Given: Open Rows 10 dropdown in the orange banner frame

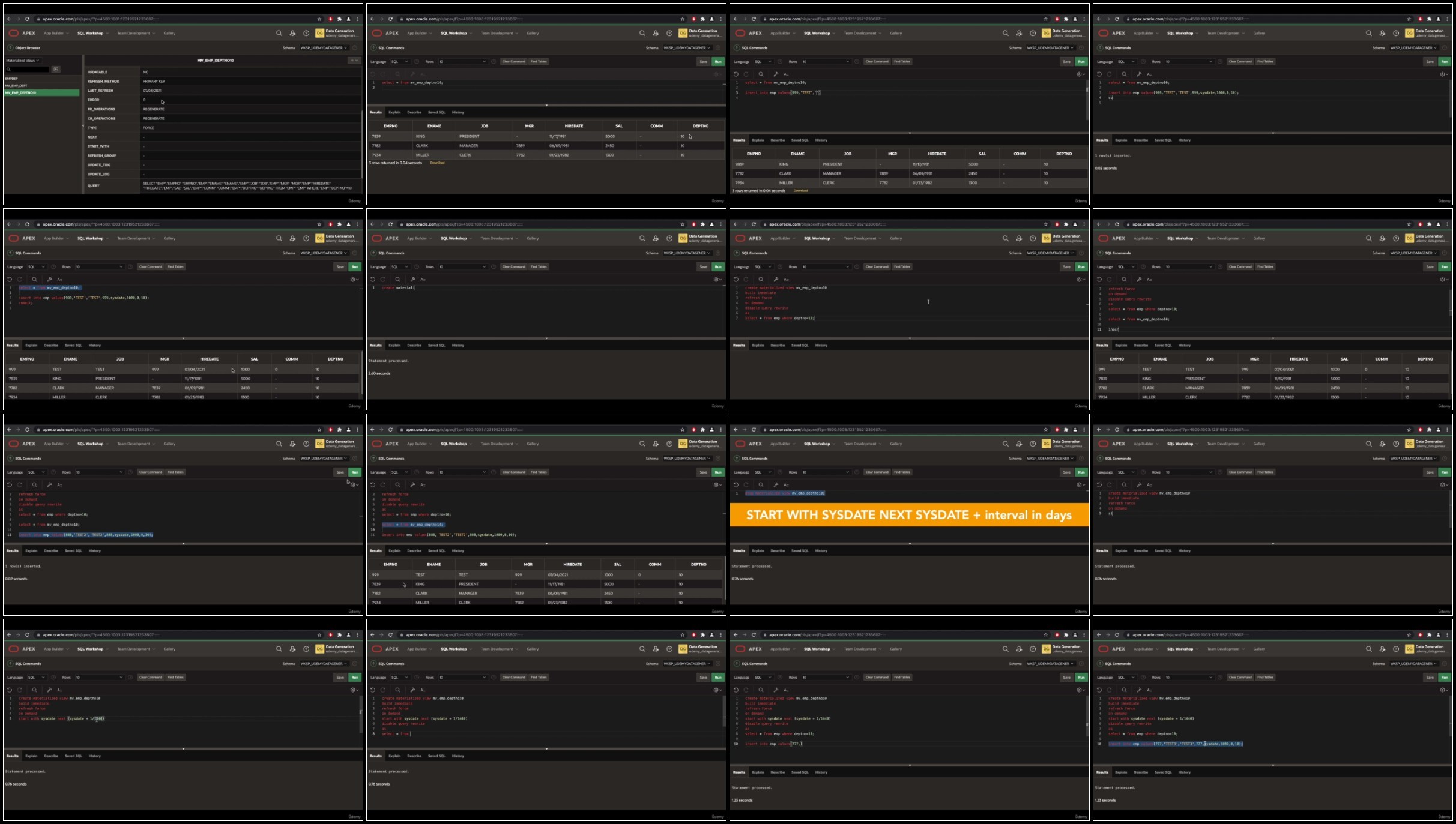Looking at the screenshot, I should [x=826, y=472].
